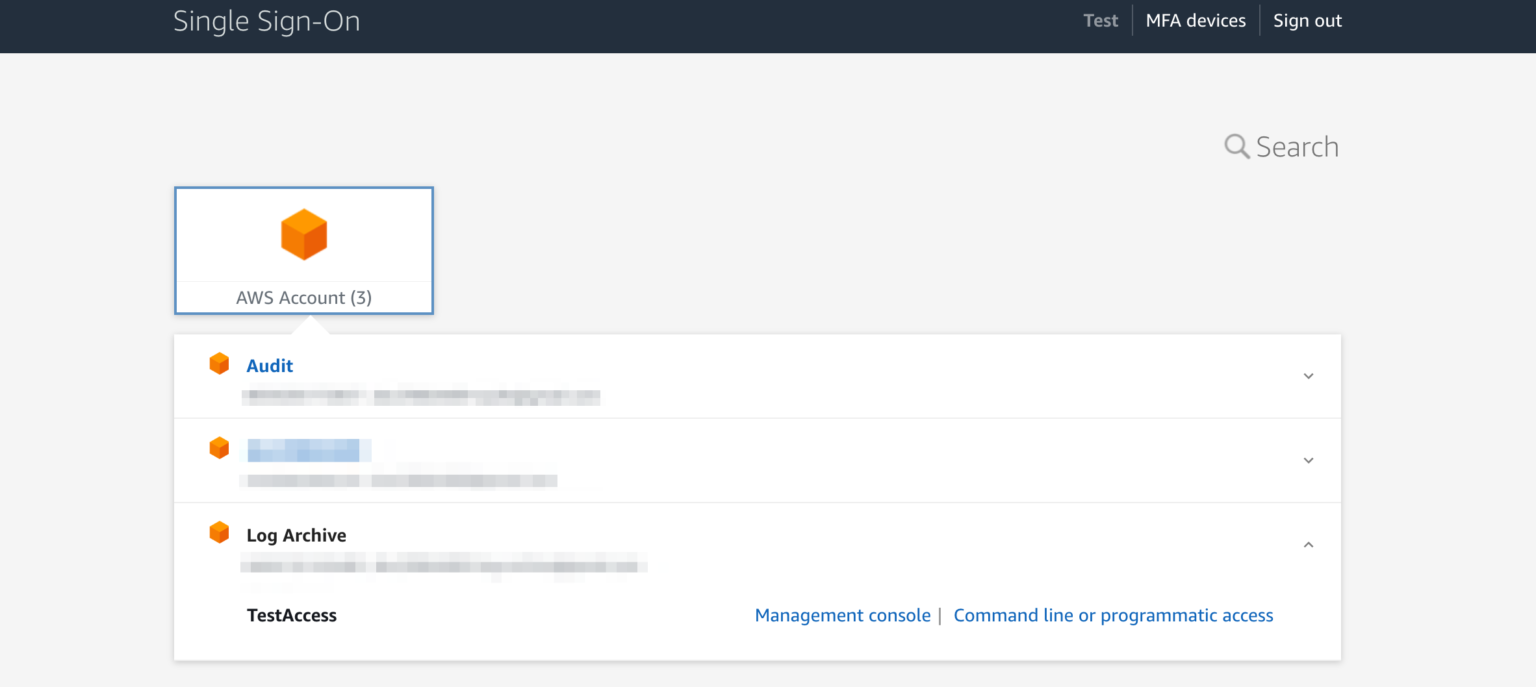Open the Management console link
The image size is (1536, 687).
(x=842, y=615)
